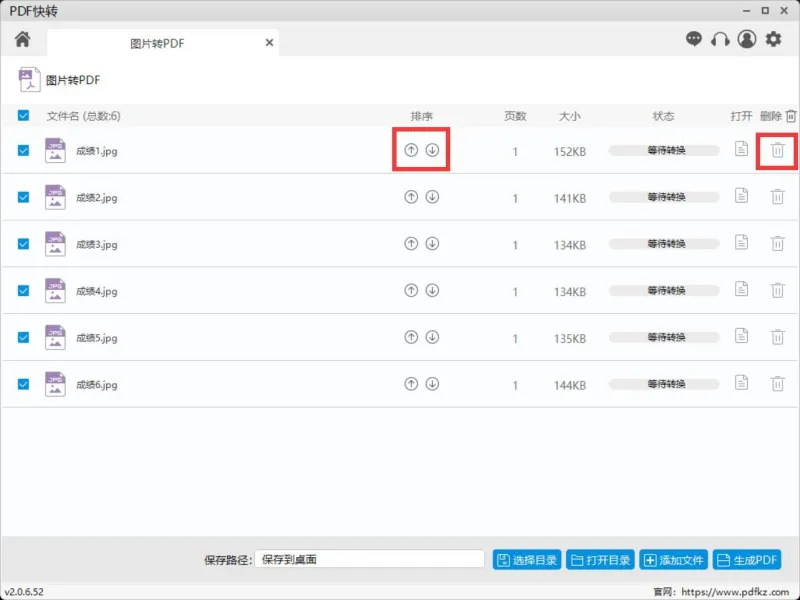Click the 保存路径 input field
Image resolution: width=800 pixels, height=600 pixels.
[369, 559]
